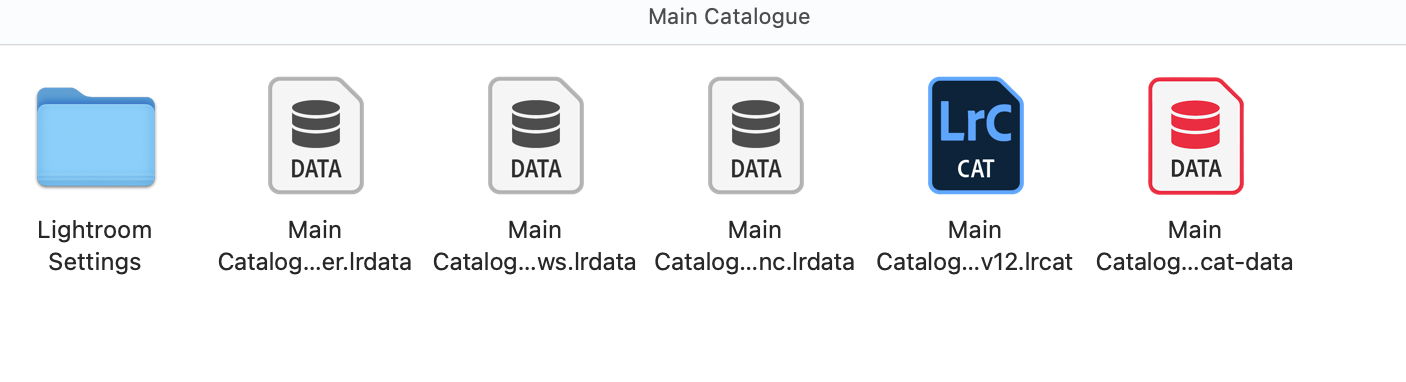Select the Lightroom LrC catalog file icon
Screen dimensions: 1406x382
pos(975,135)
